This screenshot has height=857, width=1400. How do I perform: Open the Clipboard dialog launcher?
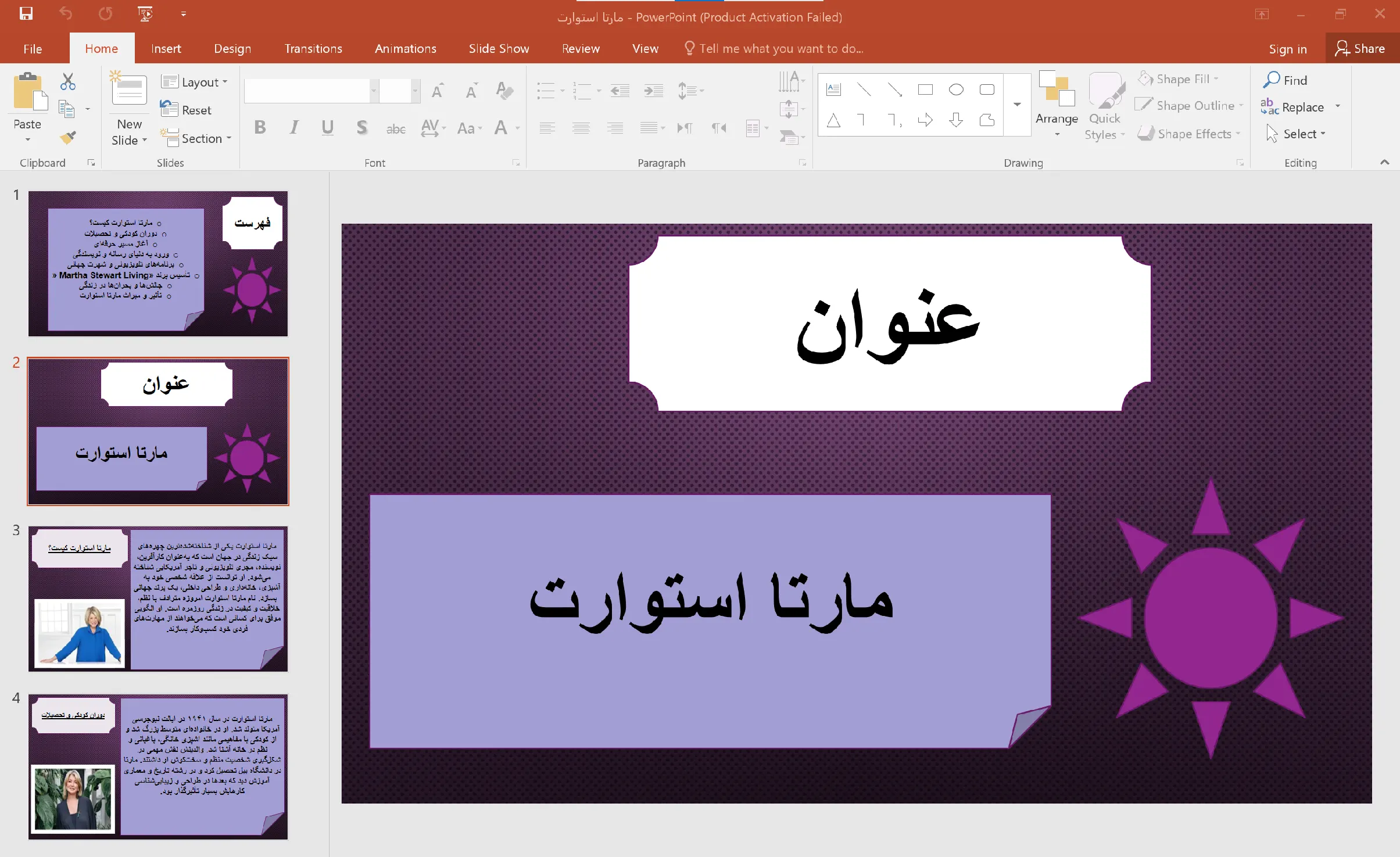click(x=91, y=163)
